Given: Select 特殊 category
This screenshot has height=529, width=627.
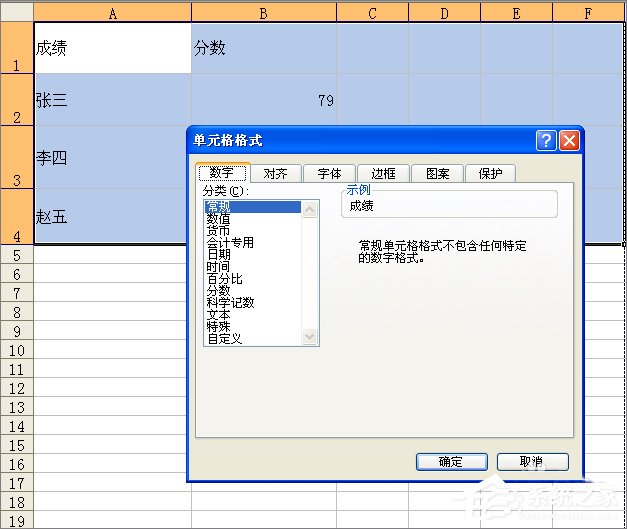Looking at the screenshot, I should coord(253,327).
